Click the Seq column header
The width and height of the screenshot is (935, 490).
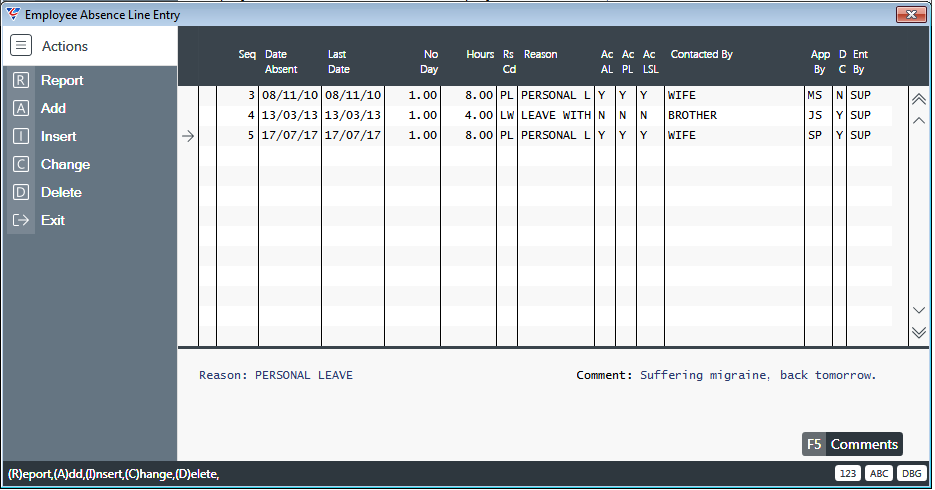click(x=247, y=54)
